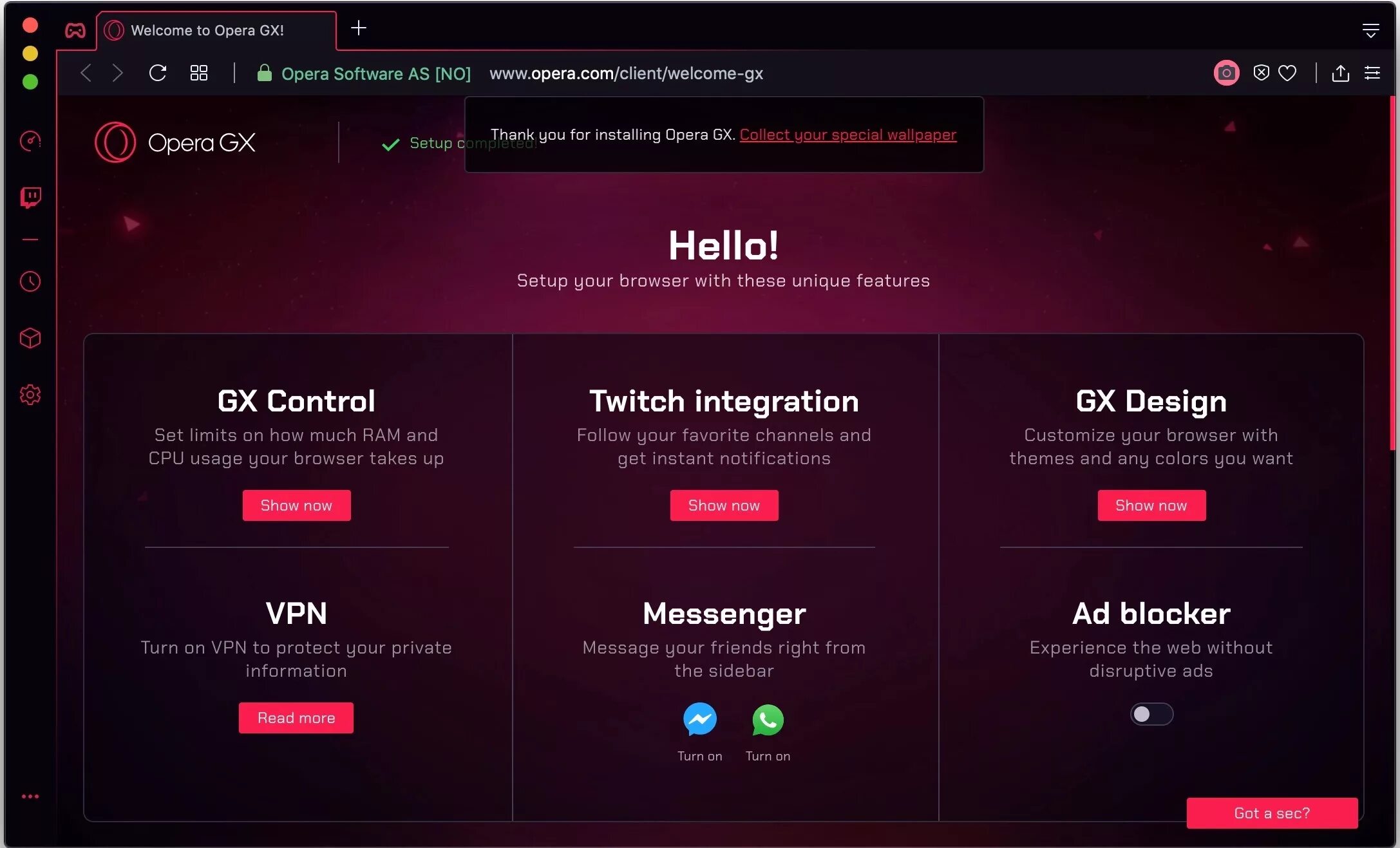The height and width of the screenshot is (848, 1400).
Task: Open the Twitch sidebar icon
Action: pos(29,197)
